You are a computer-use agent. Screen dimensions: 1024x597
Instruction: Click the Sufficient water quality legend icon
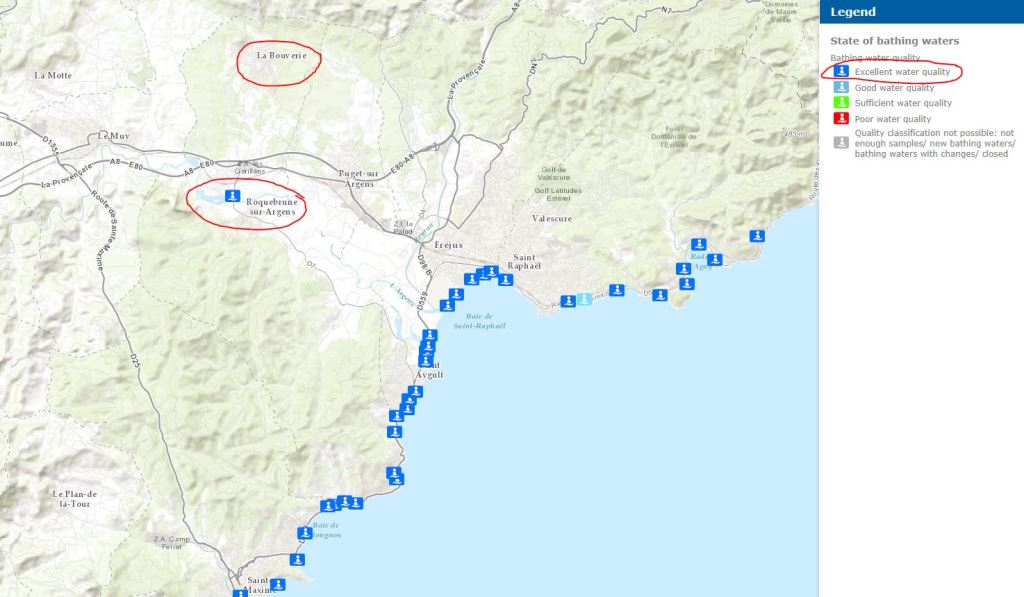click(841, 103)
